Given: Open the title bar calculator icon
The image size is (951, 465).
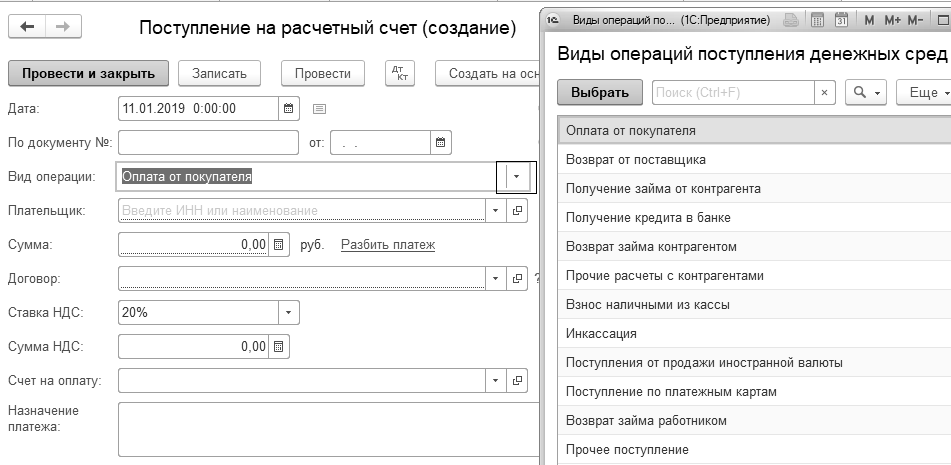Looking at the screenshot, I should tap(816, 19).
